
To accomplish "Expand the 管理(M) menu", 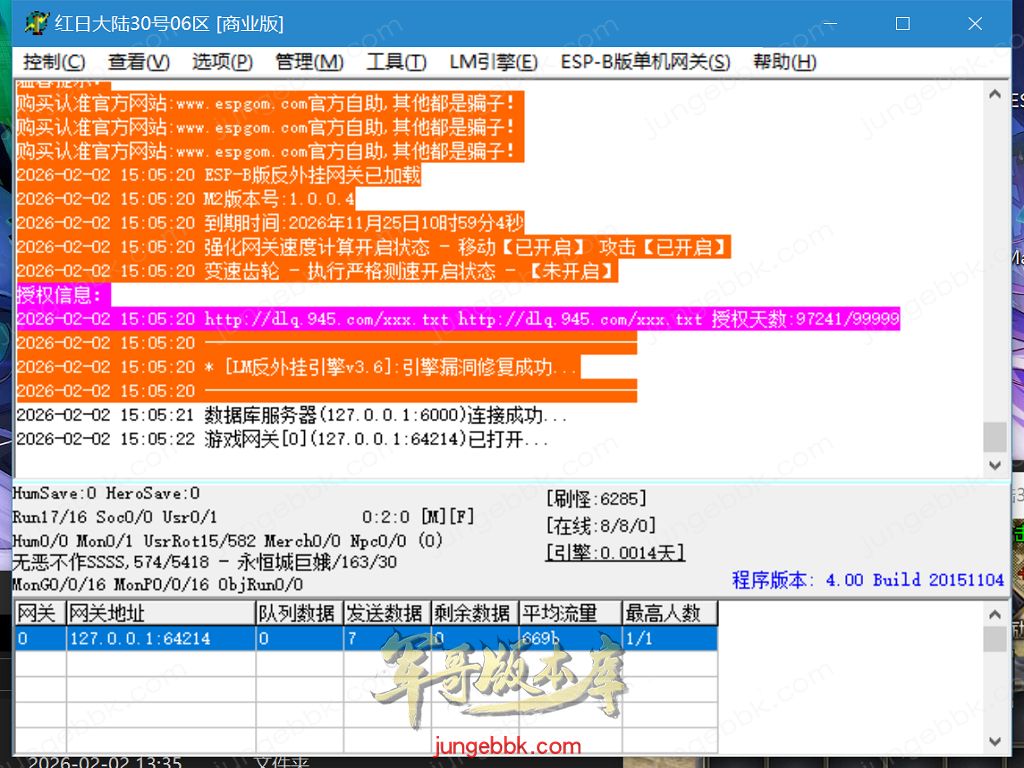I will (x=309, y=62).
